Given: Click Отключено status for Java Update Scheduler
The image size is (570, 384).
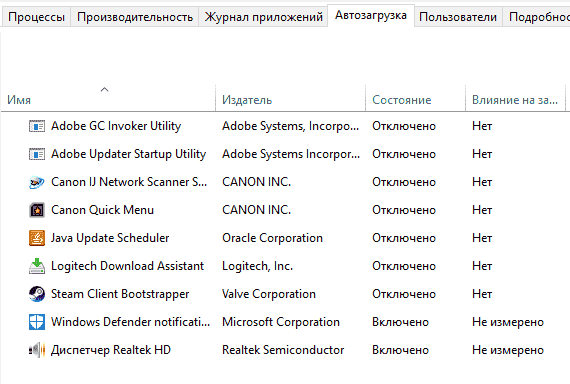Looking at the screenshot, I should point(404,238).
